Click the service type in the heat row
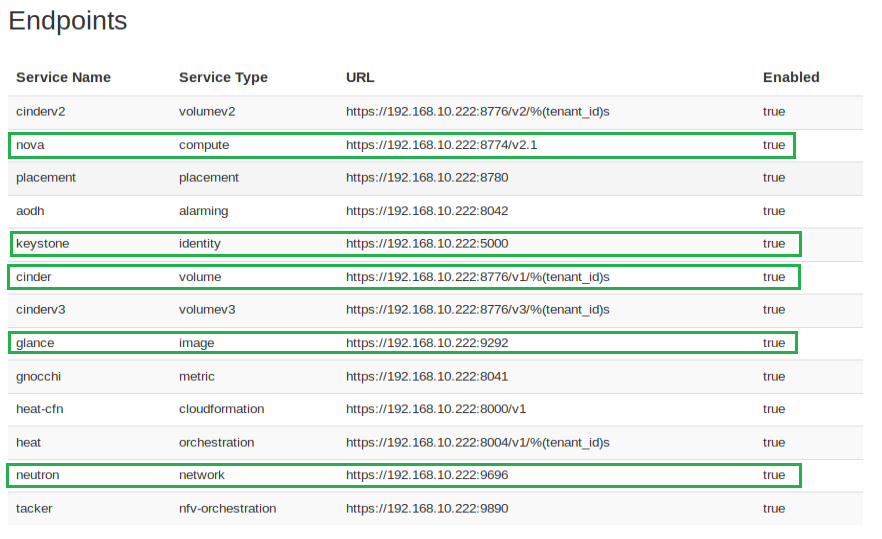This screenshot has width=882, height=539. 216,442
